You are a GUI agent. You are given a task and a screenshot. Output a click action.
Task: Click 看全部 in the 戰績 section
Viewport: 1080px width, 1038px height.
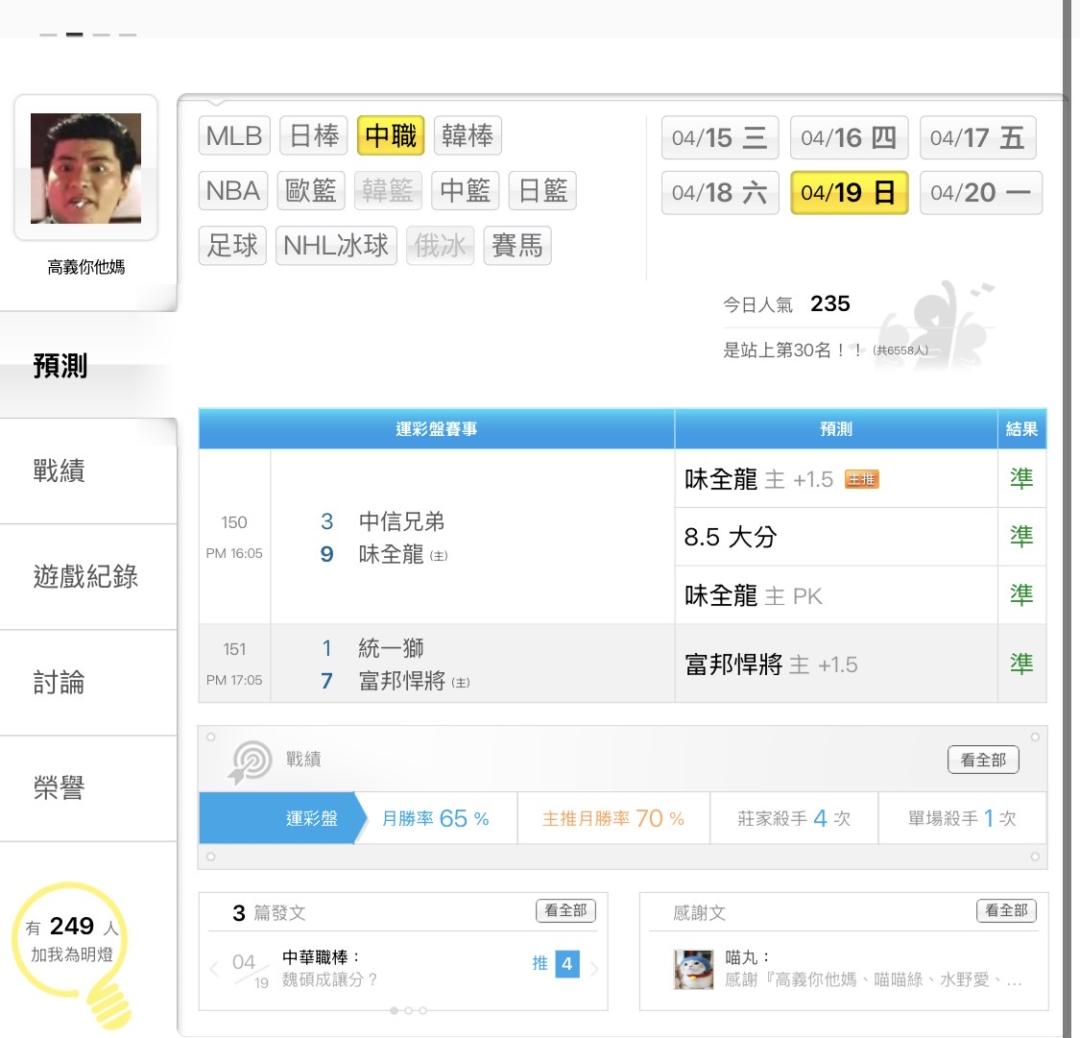[x=983, y=760]
